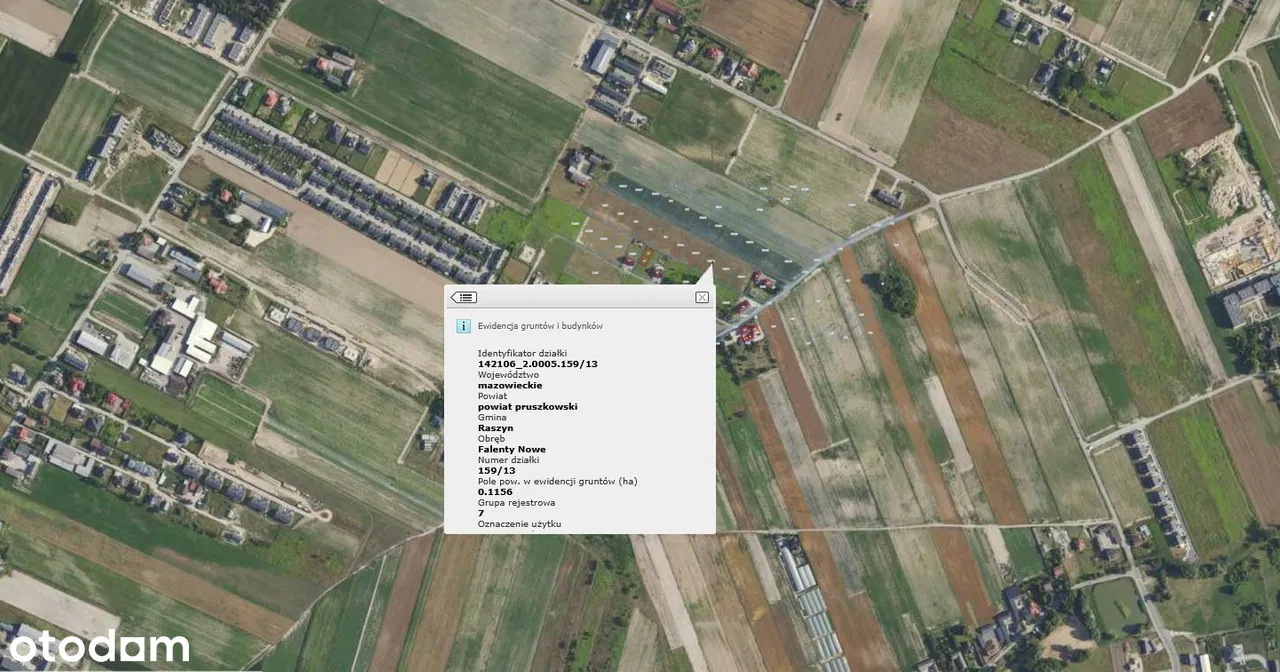Viewport: 1280px width, 672px height.
Task: Click the parcel identifier 142106_2.0005.159/13
Action: tap(538, 364)
